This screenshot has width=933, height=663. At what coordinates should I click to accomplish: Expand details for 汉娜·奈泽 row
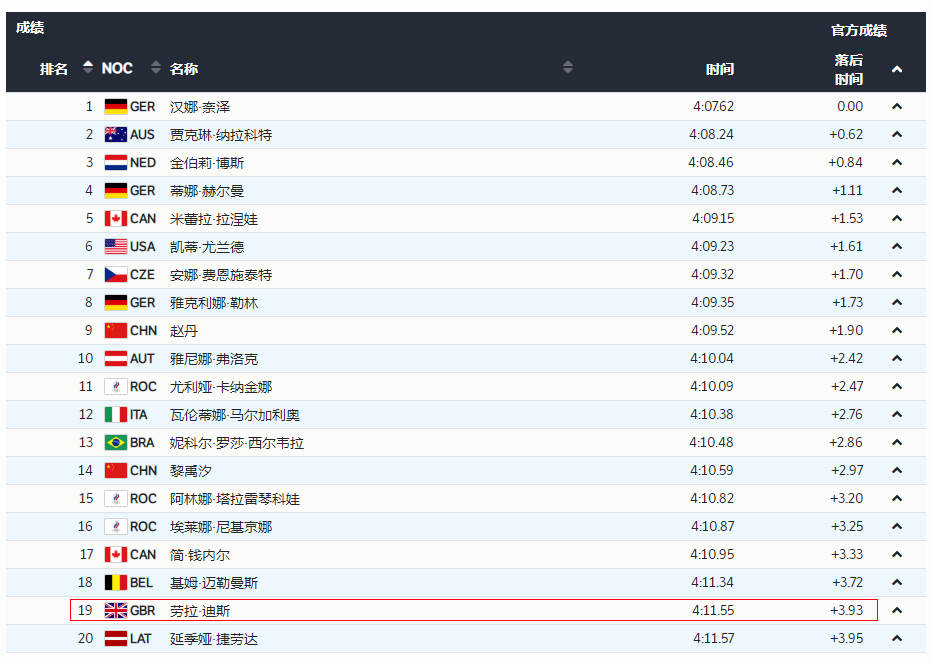[897, 107]
